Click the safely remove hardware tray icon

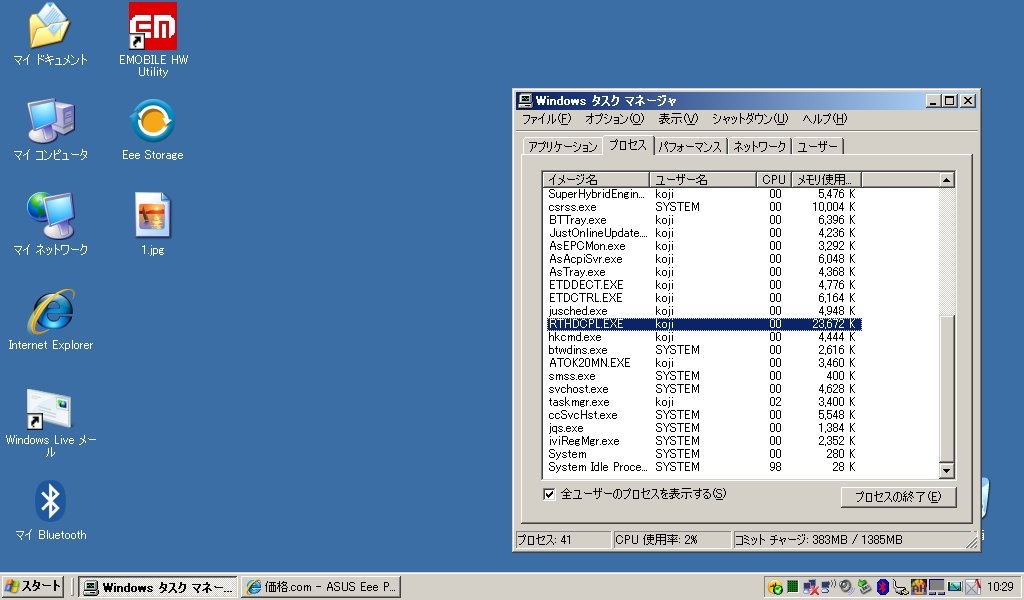click(x=865, y=587)
